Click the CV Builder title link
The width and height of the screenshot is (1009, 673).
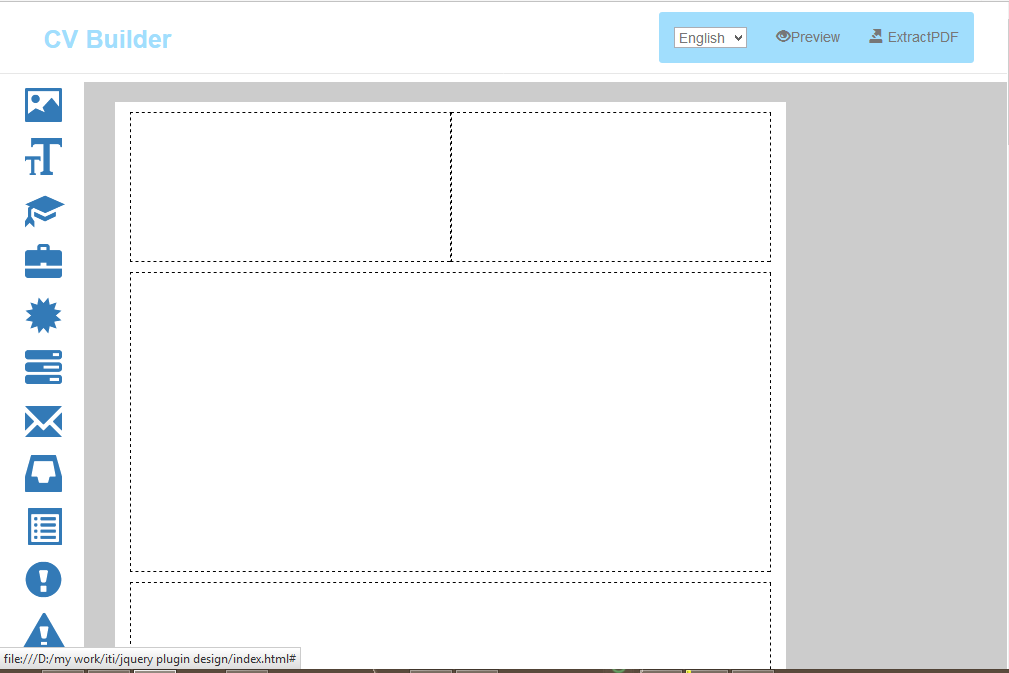tap(107, 39)
